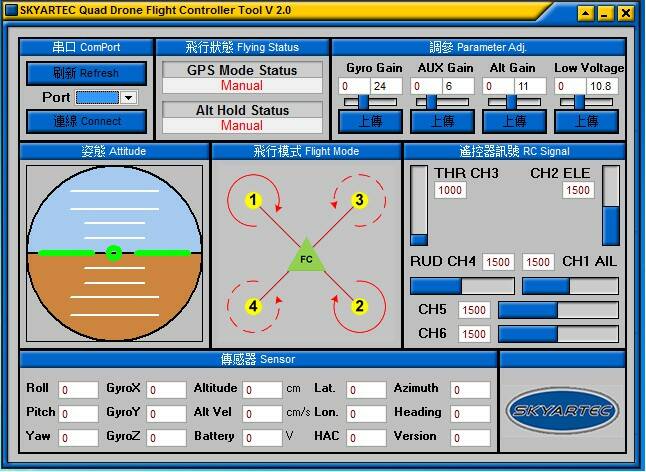Screen dimensions: 646x472
Task: Click the AUX Gain slider handle
Action: click(431, 102)
